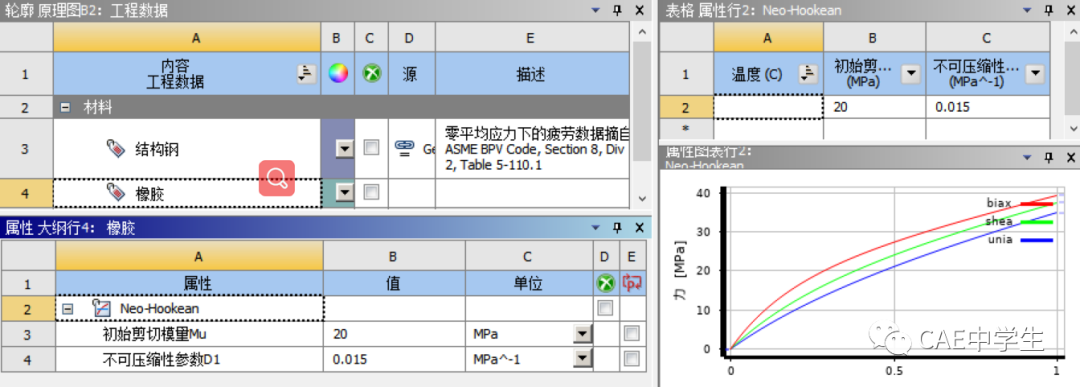This screenshot has width=1080, height=387.
Task: Click the Neo-Hookean table scrollbar down arrow
Action: (x=1072, y=128)
